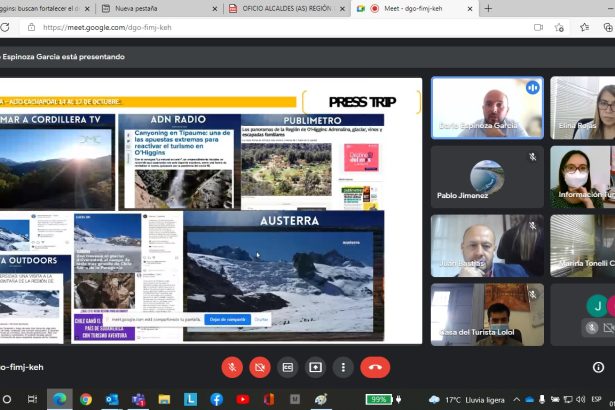Select Pablo Jimenez participant tile
Viewport: 615px width, 410px height.
click(487, 177)
